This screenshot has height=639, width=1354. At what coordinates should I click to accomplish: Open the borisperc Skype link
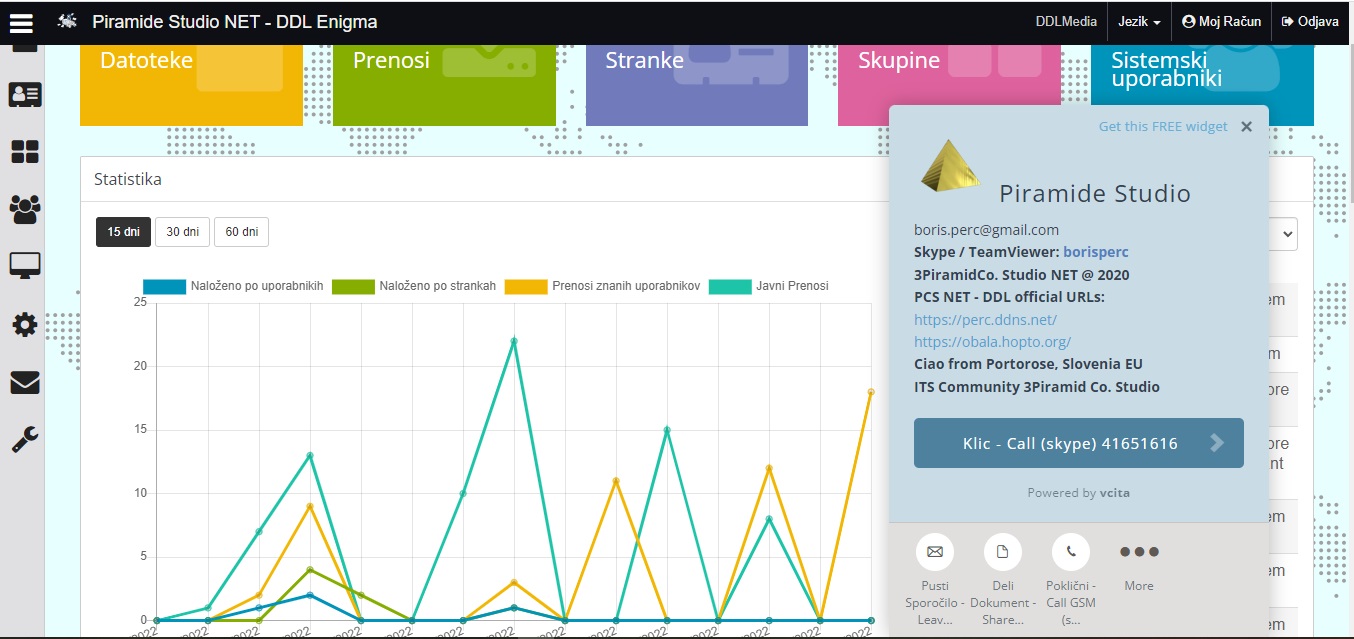click(1096, 252)
